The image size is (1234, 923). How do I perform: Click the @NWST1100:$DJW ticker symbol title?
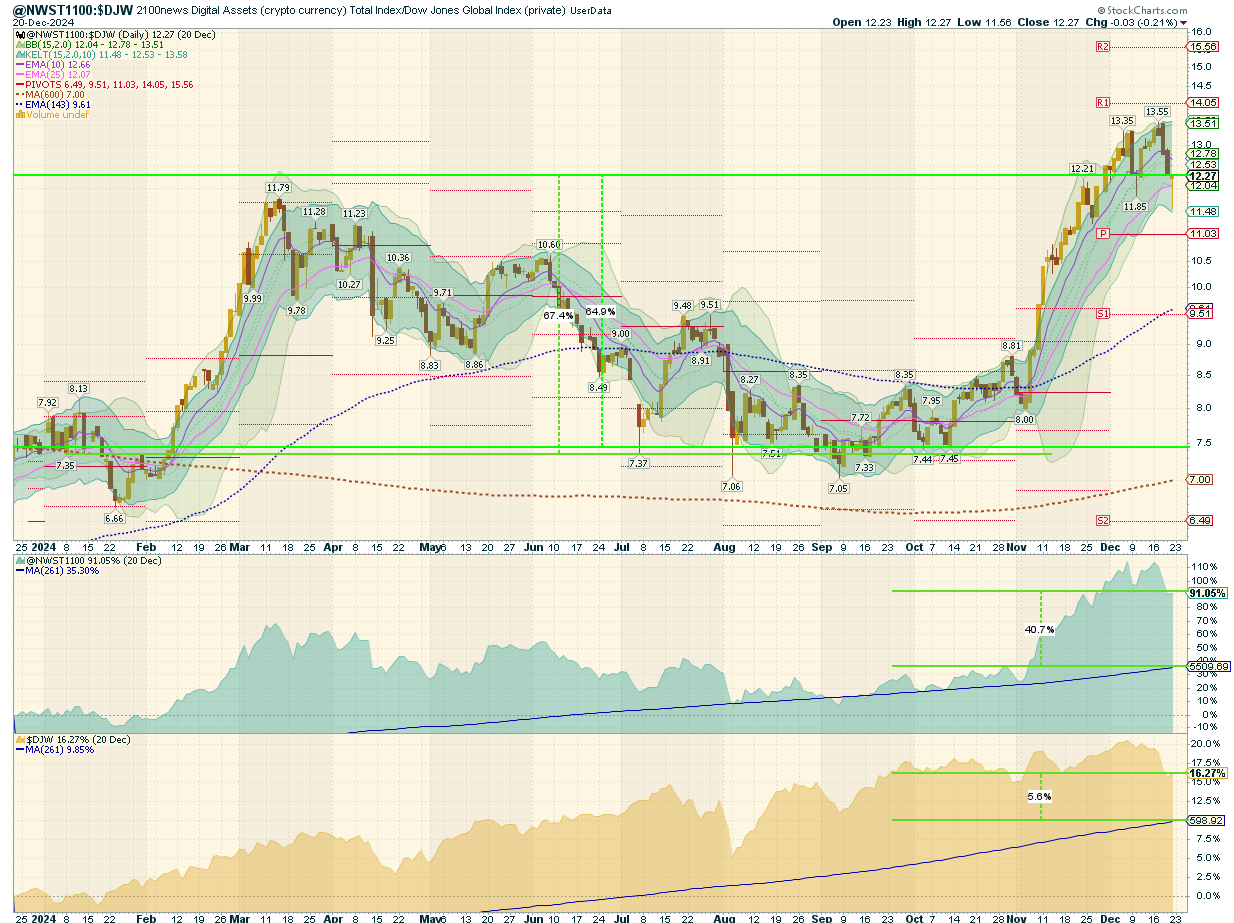click(72, 10)
